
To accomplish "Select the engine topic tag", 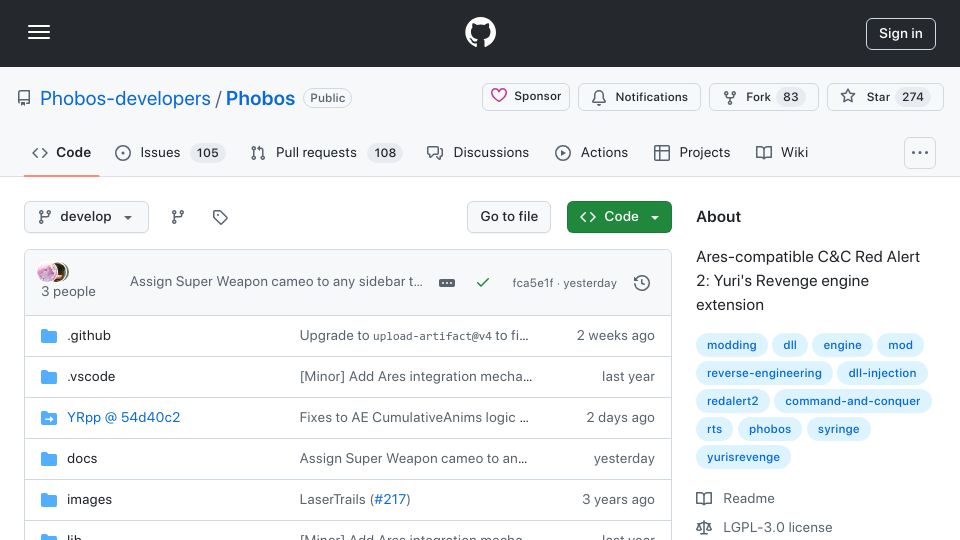I will point(842,345).
